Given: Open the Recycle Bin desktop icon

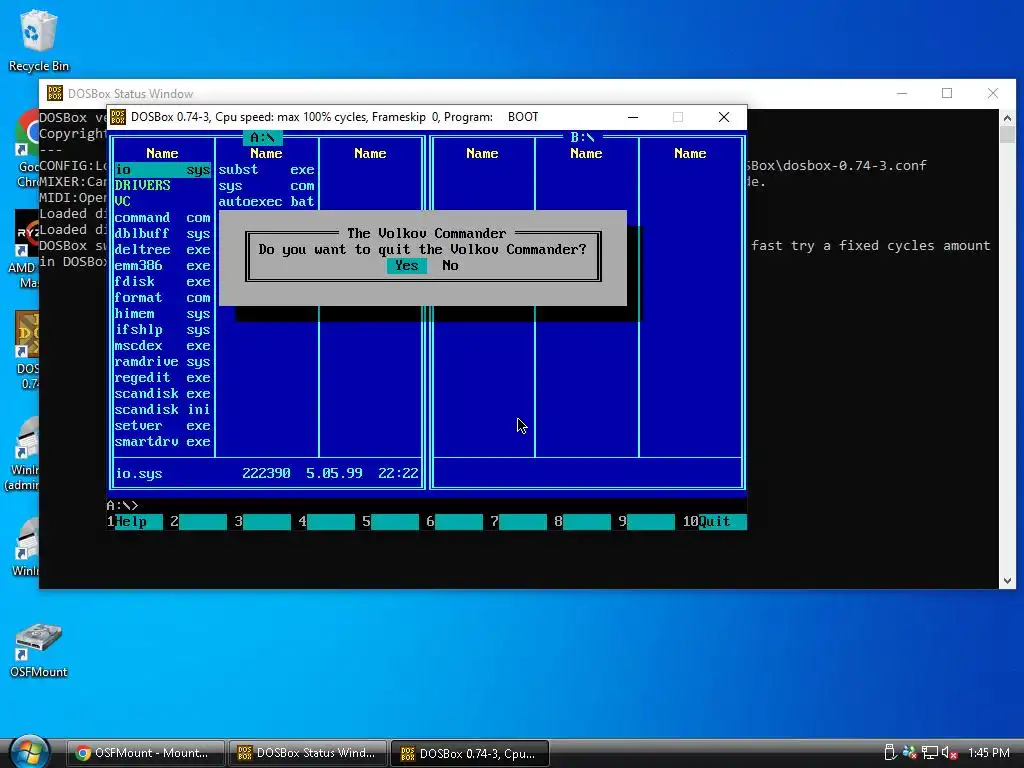Looking at the screenshot, I should tap(39, 40).
